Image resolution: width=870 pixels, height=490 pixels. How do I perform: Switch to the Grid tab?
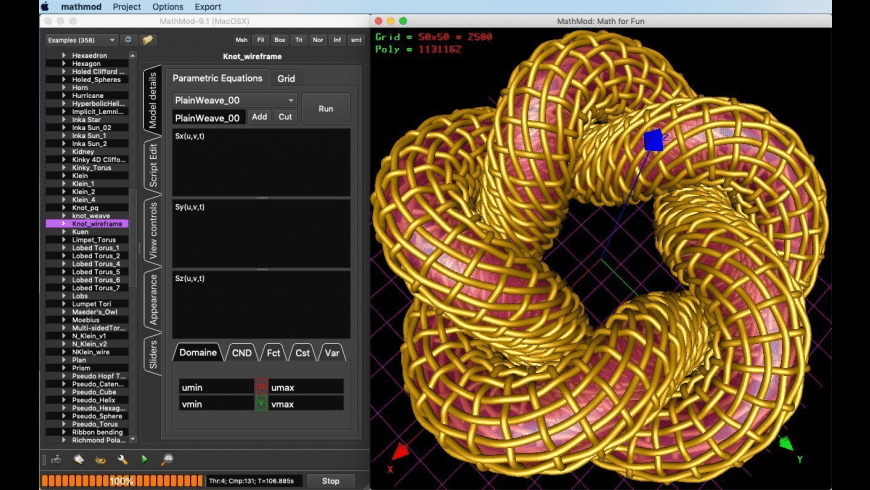(286, 78)
